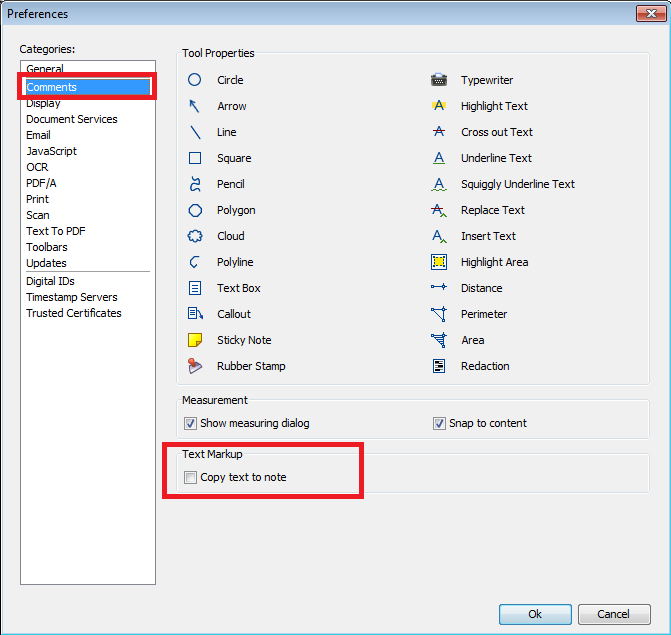Select the OCR category

tap(37, 167)
